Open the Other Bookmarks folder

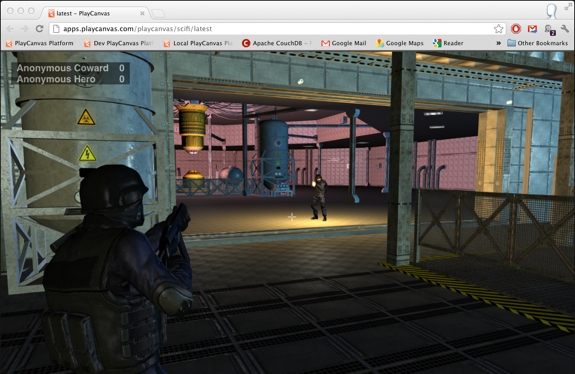[x=538, y=43]
